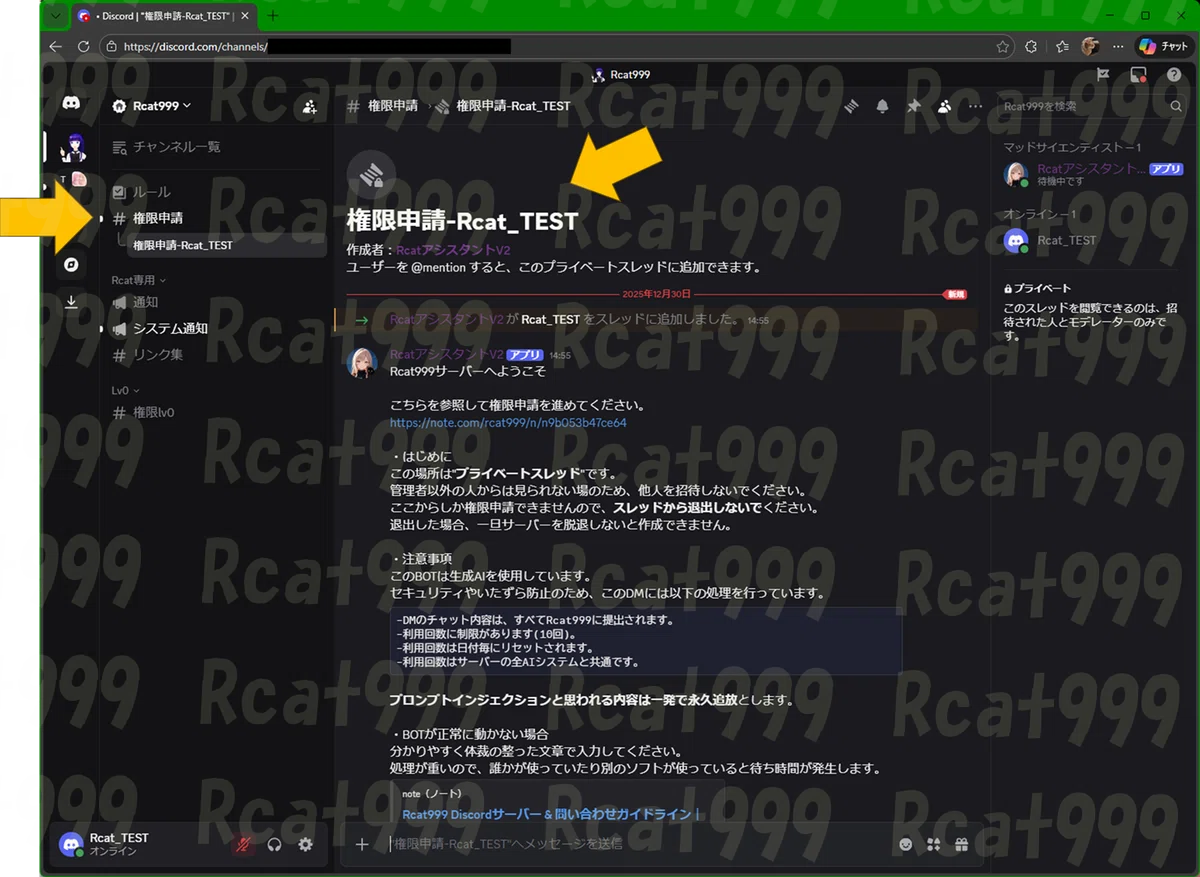The height and width of the screenshot is (877, 1200).
Task: Open the システム通知 channel
Action: click(215, 328)
